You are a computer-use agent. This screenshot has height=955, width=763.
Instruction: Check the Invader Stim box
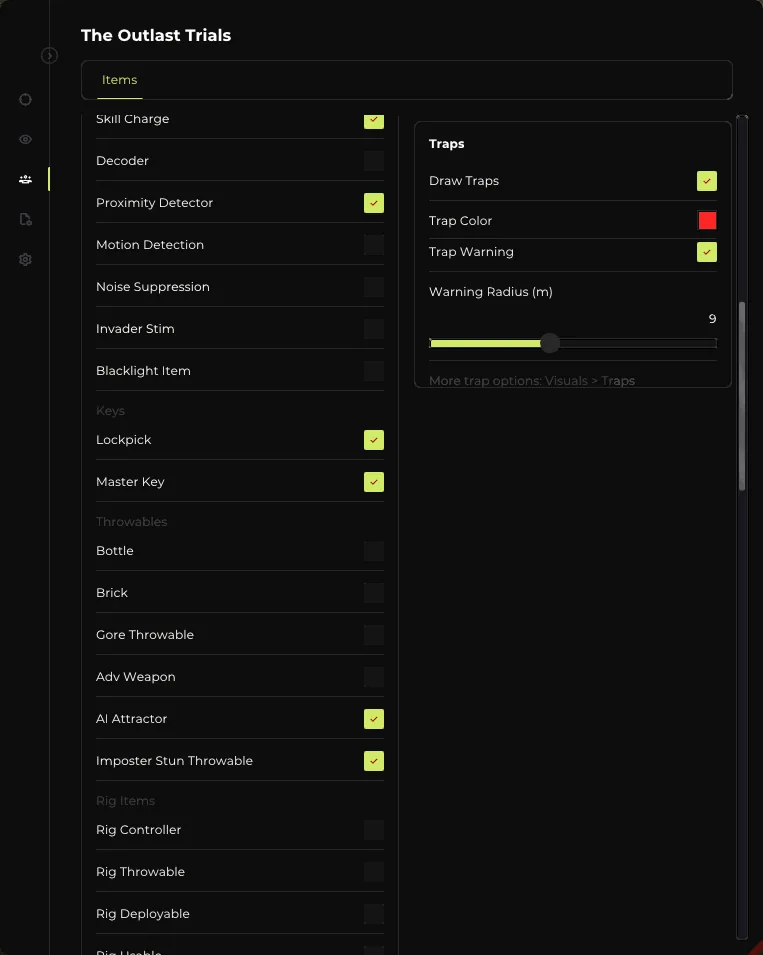[374, 329]
